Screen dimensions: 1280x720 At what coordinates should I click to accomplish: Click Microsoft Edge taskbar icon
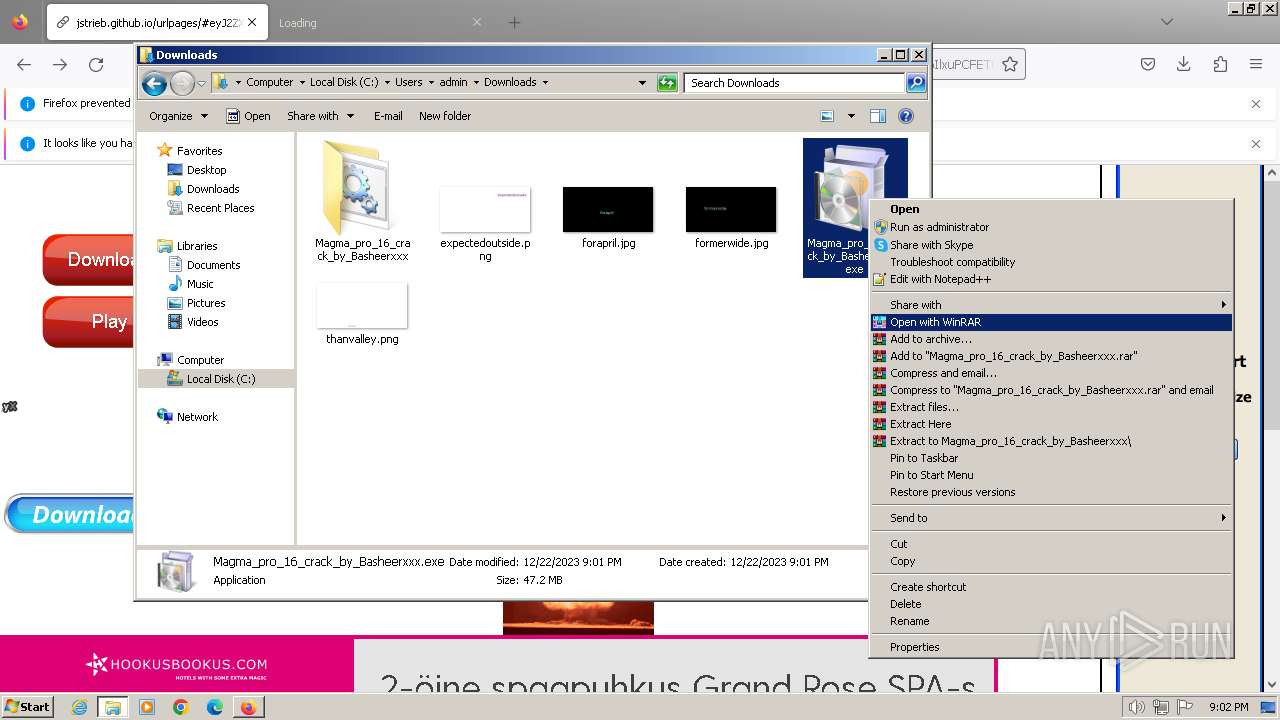215,707
